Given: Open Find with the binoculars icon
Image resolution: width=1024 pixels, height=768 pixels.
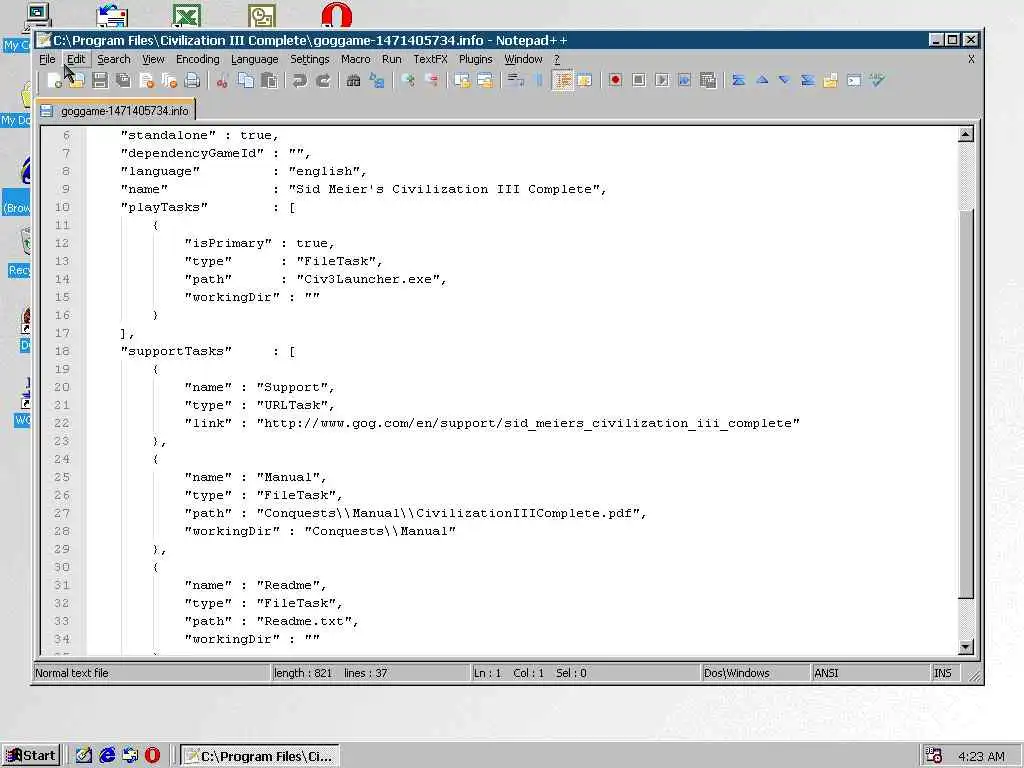Looking at the screenshot, I should click(x=353, y=80).
